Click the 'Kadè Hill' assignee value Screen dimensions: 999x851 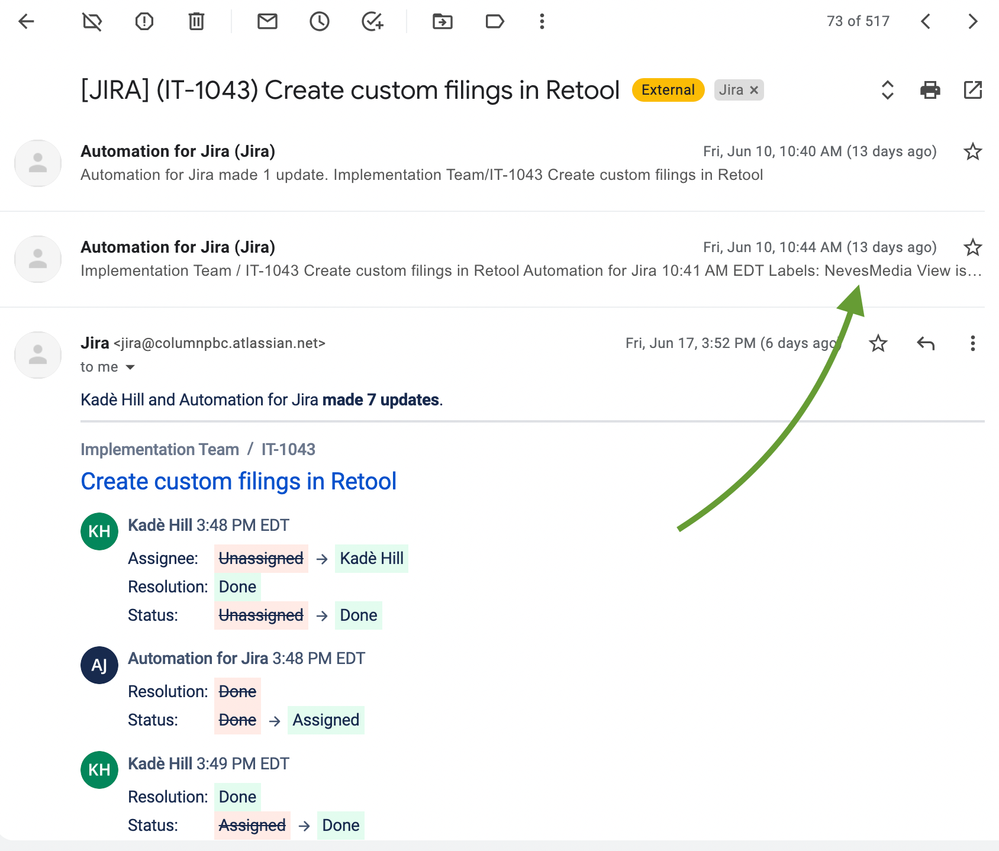tap(371, 559)
